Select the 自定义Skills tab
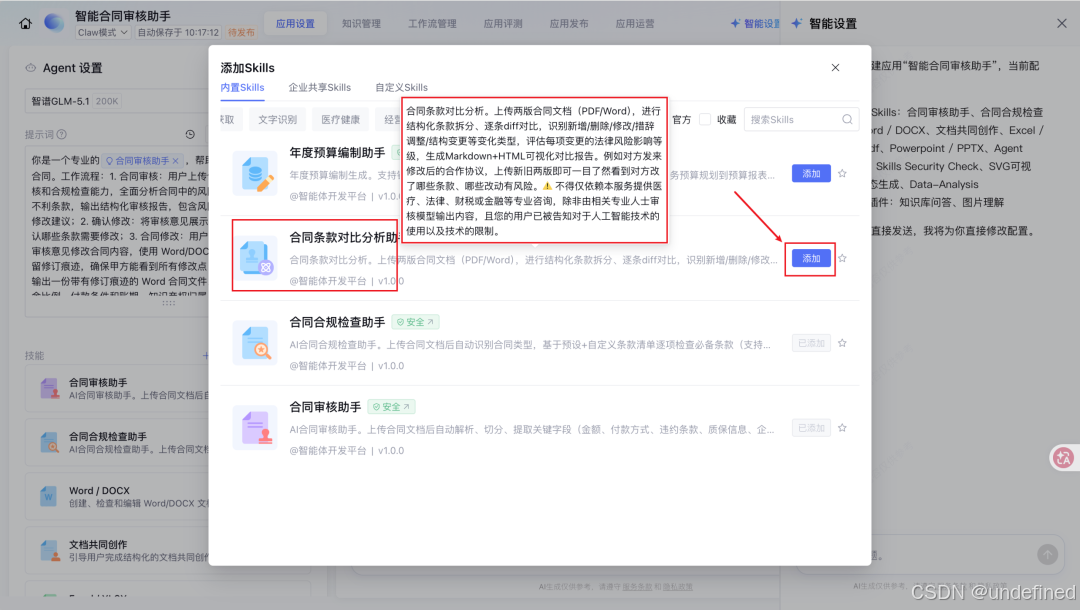This screenshot has width=1080, height=610. coord(402,87)
